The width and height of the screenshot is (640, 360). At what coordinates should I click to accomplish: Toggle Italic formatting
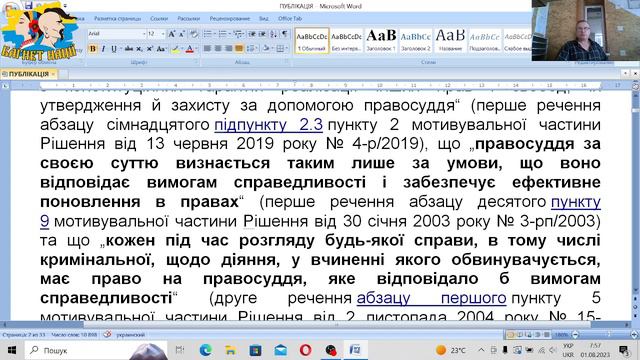tap(103, 49)
